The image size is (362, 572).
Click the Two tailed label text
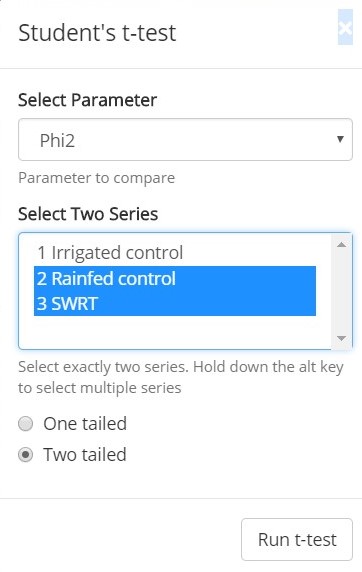point(85,455)
